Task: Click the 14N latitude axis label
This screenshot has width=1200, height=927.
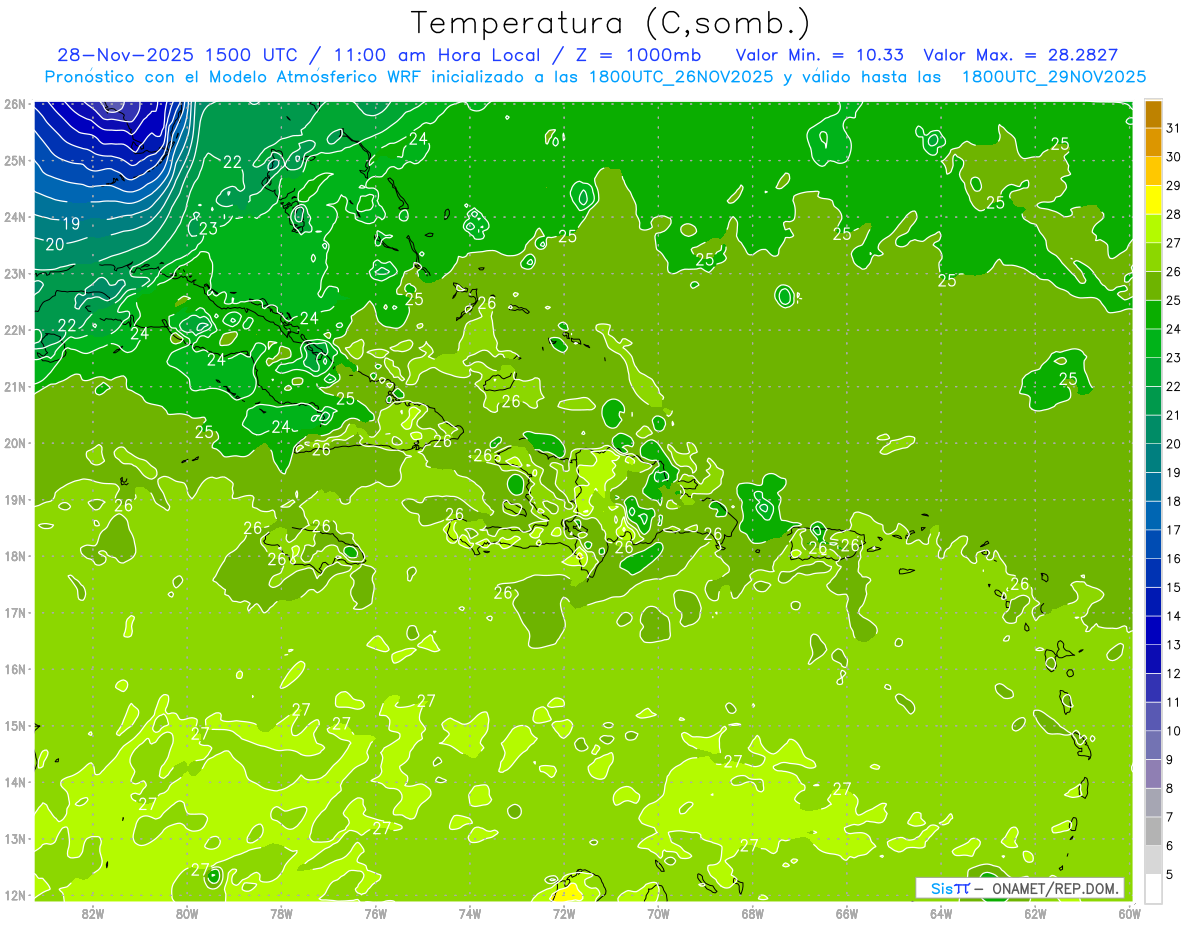Action: (15, 782)
